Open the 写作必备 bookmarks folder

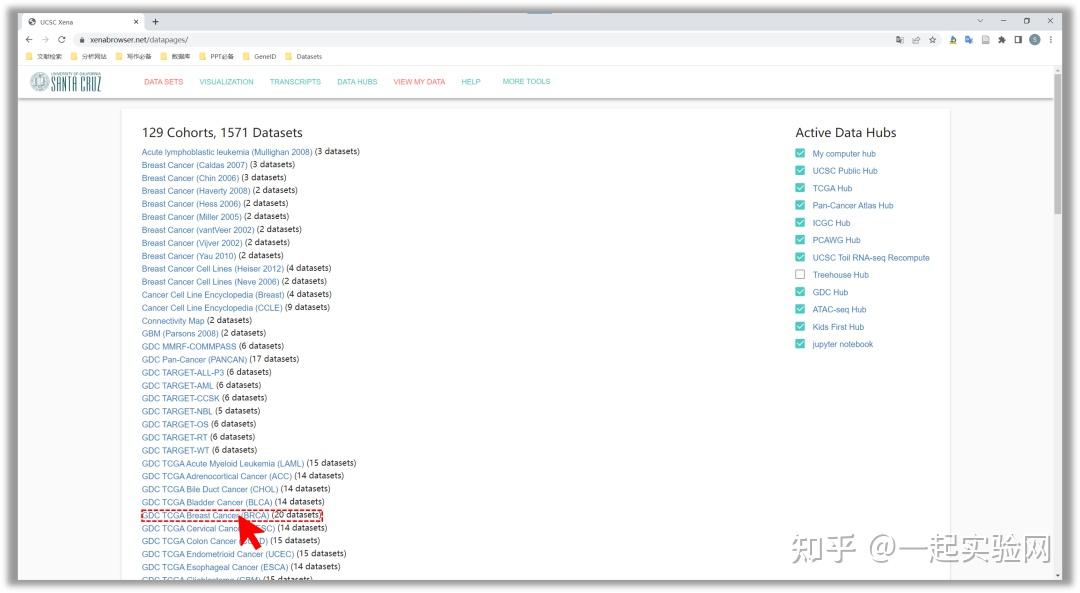[133, 56]
